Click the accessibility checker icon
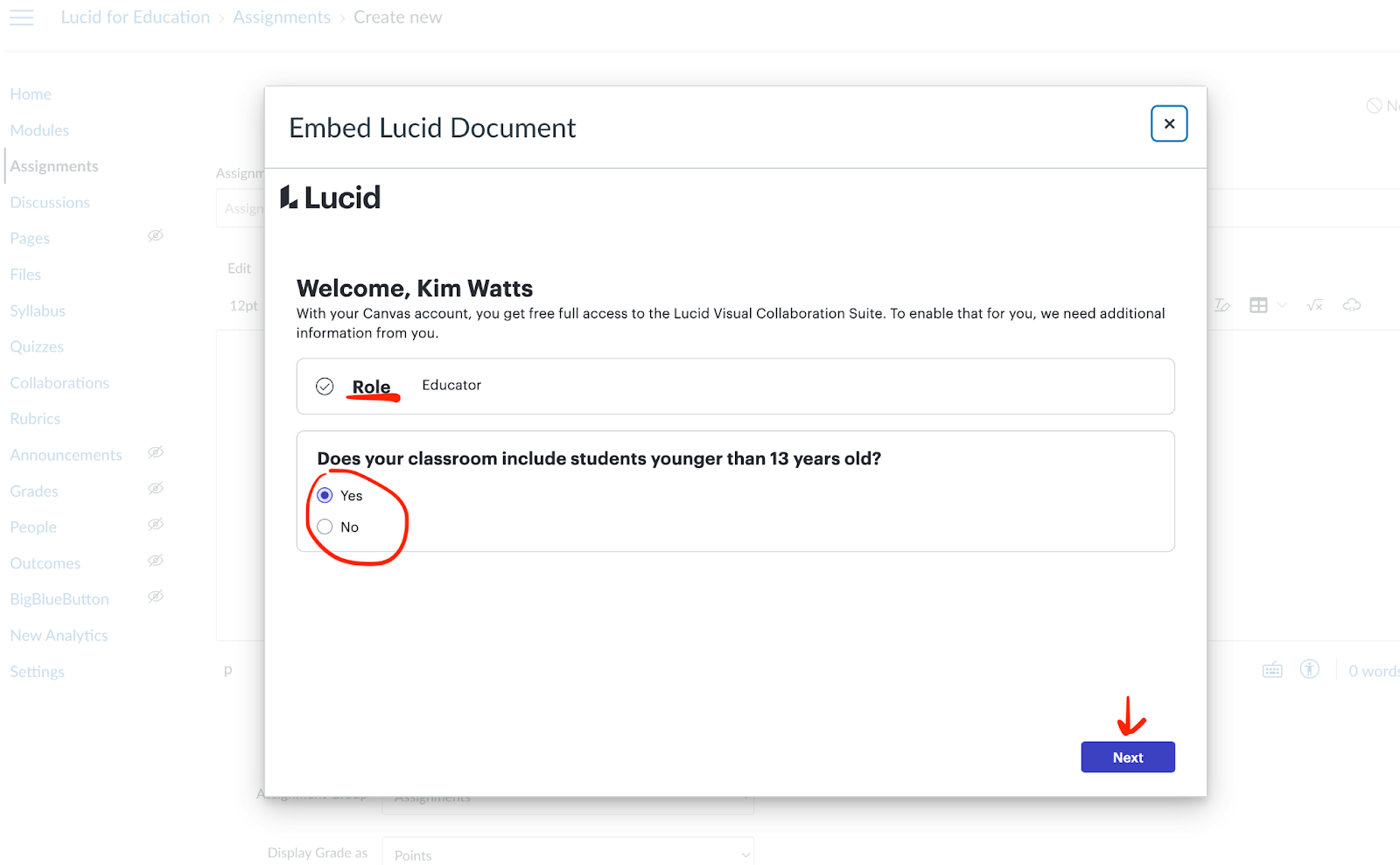This screenshot has width=1400, height=865. pyautogui.click(x=1310, y=669)
